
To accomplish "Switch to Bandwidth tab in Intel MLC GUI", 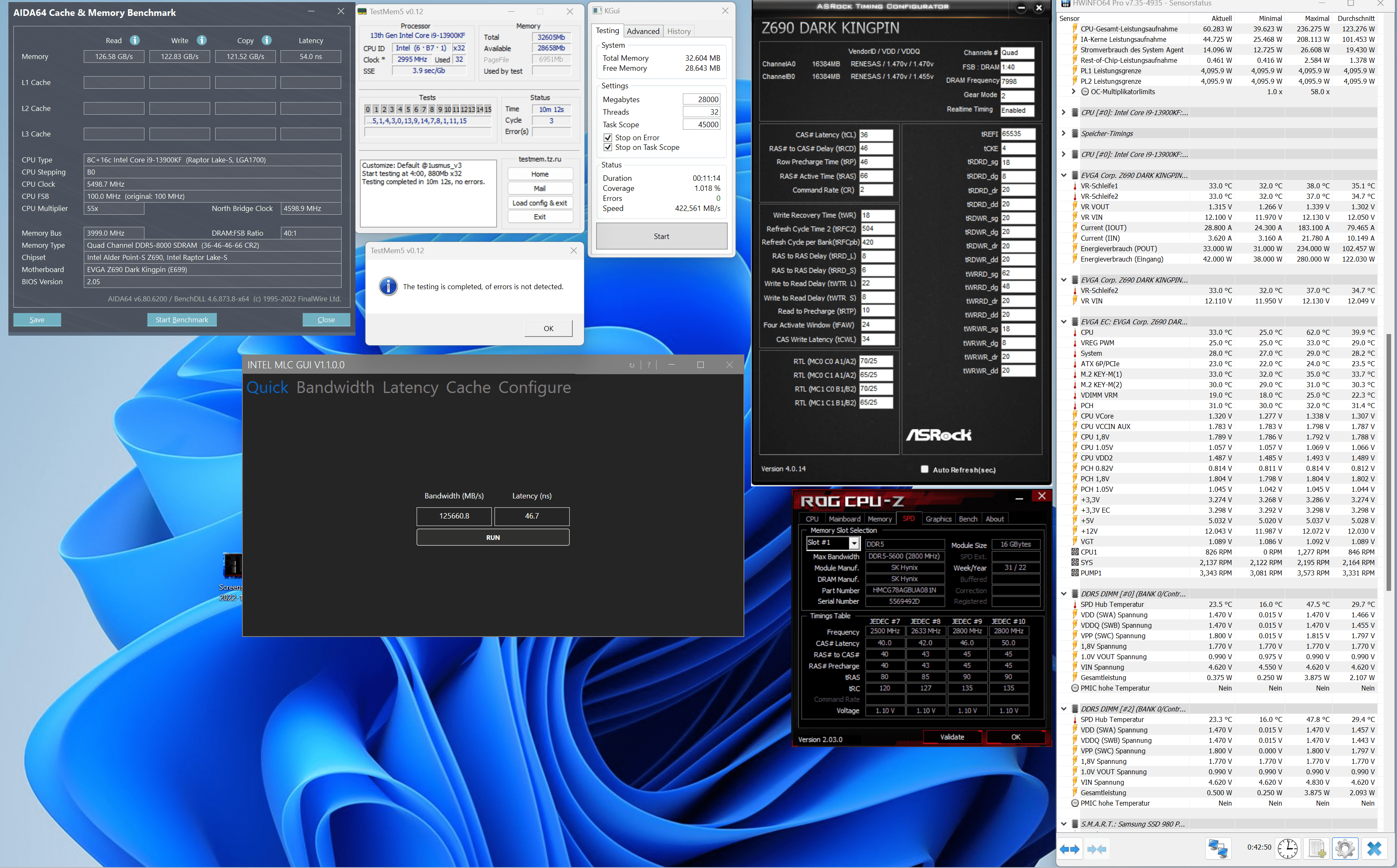I will coord(335,388).
